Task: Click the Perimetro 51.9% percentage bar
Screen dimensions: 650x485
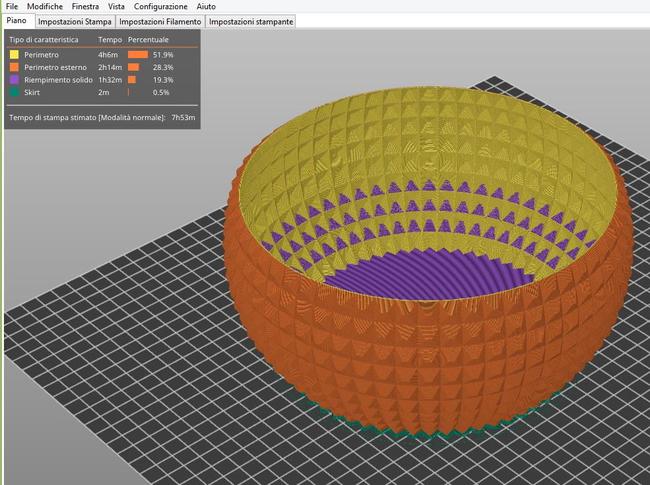Action: coord(138,54)
